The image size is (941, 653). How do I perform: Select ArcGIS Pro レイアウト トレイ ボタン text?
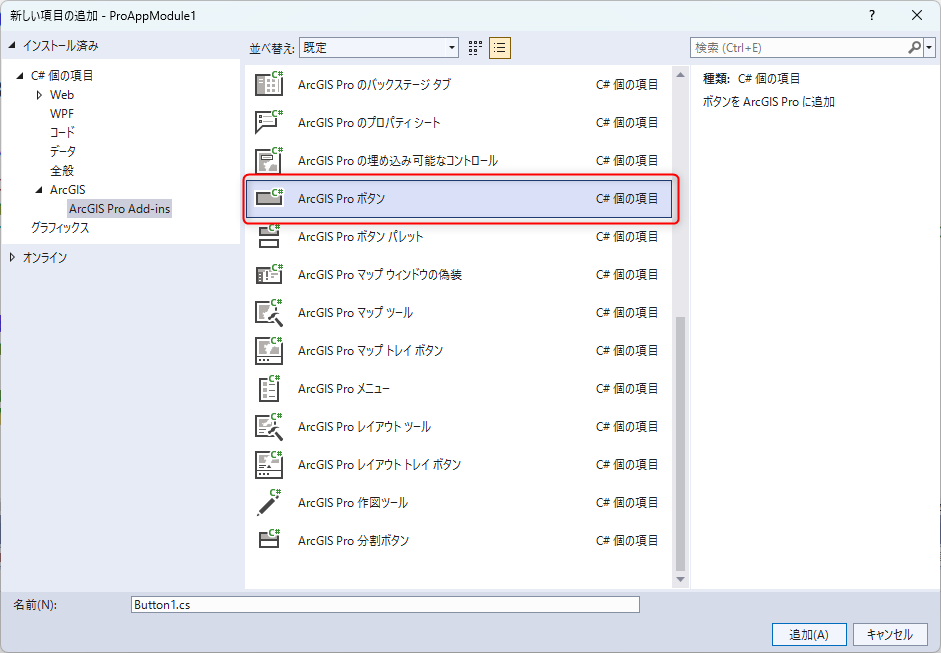[x=379, y=465]
